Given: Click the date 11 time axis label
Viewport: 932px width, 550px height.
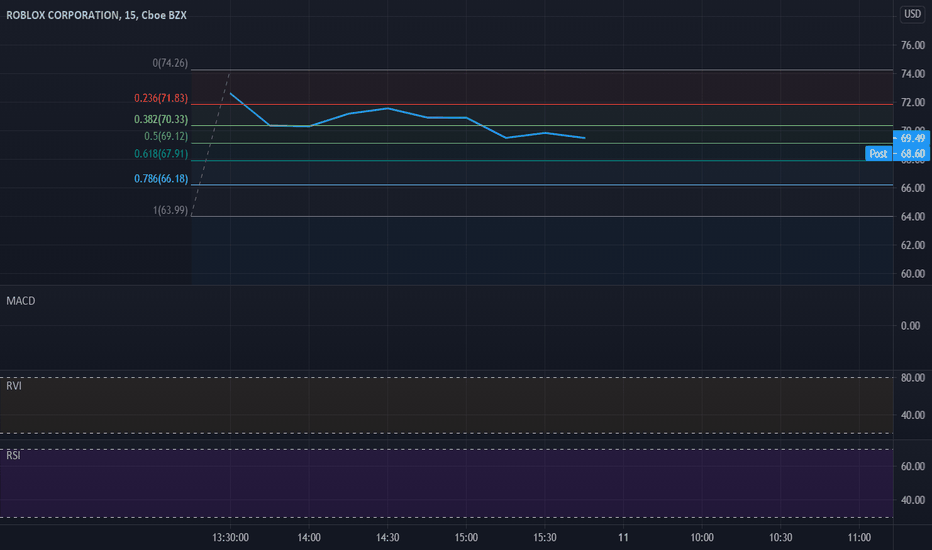Looking at the screenshot, I should click(x=623, y=538).
